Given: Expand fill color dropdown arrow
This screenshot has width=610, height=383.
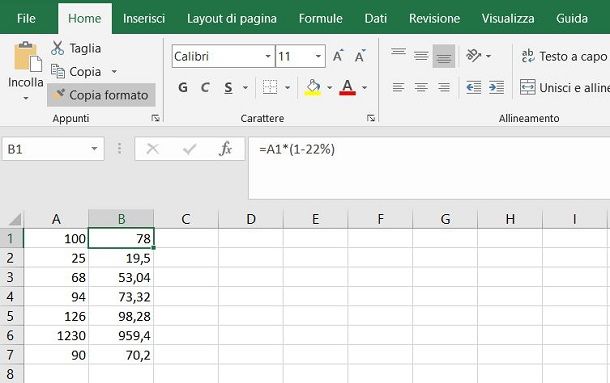Looking at the screenshot, I should [x=330, y=88].
